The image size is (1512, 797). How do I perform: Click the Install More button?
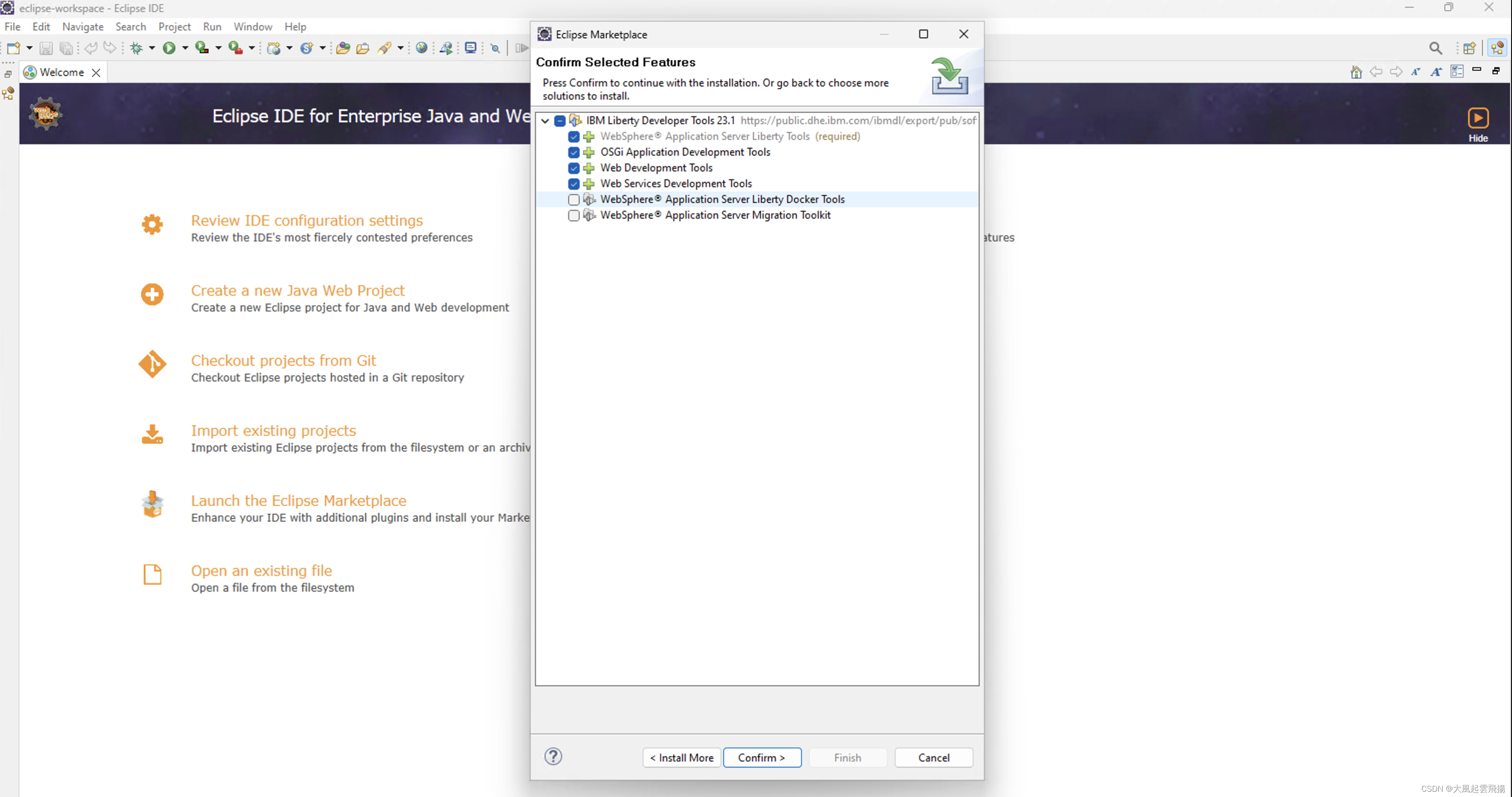(x=681, y=758)
